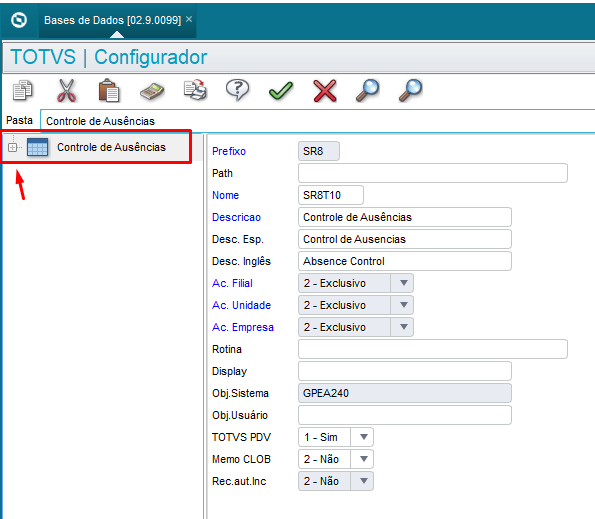
Task: Close the Bases de Dados tab
Action: 189,19
